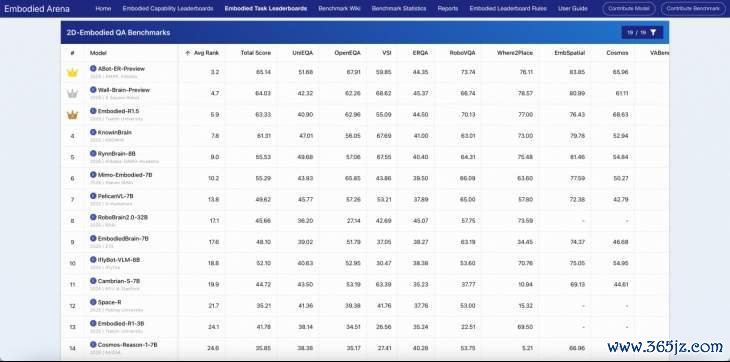
Task: Open the EmbodiedBrain-7B model link
Action: (123, 239)
